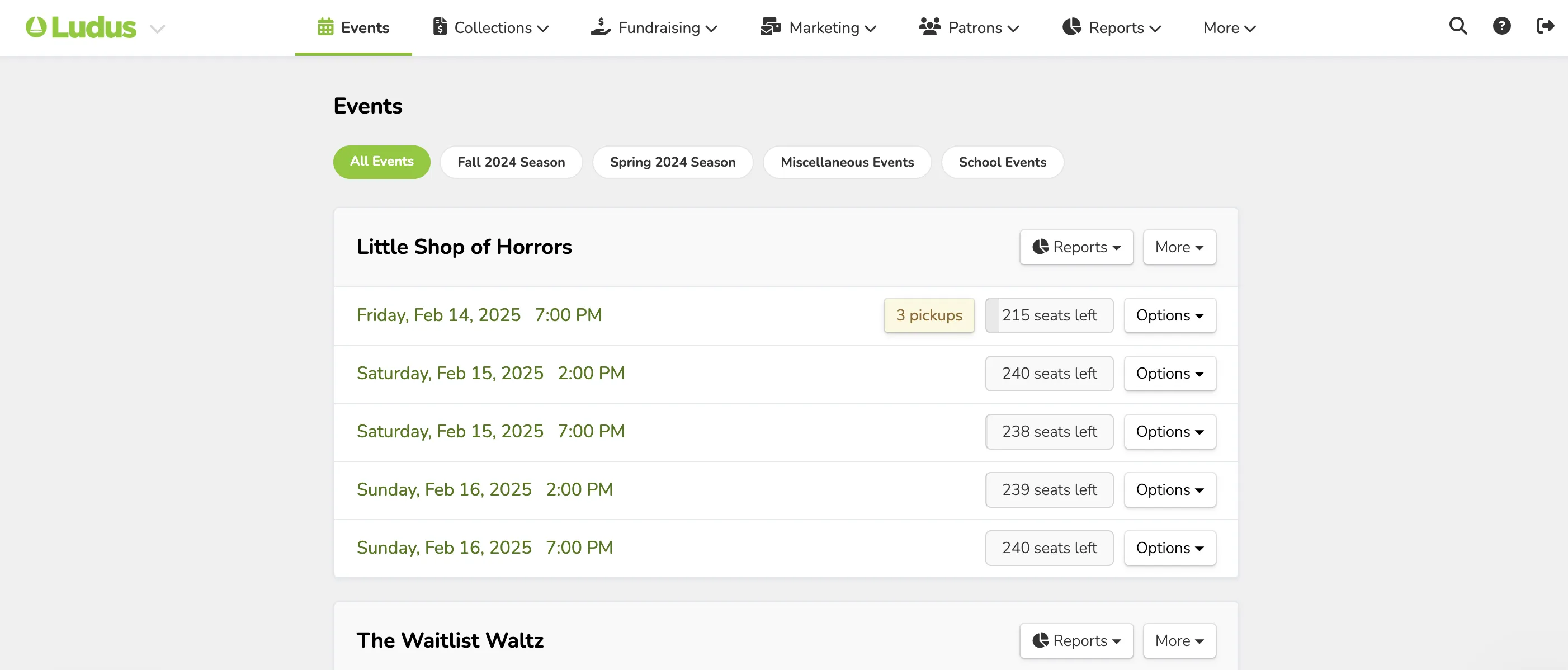Open More dropdown for The Waitlist Waltz
This screenshot has height=670, width=1568.
1179,641
